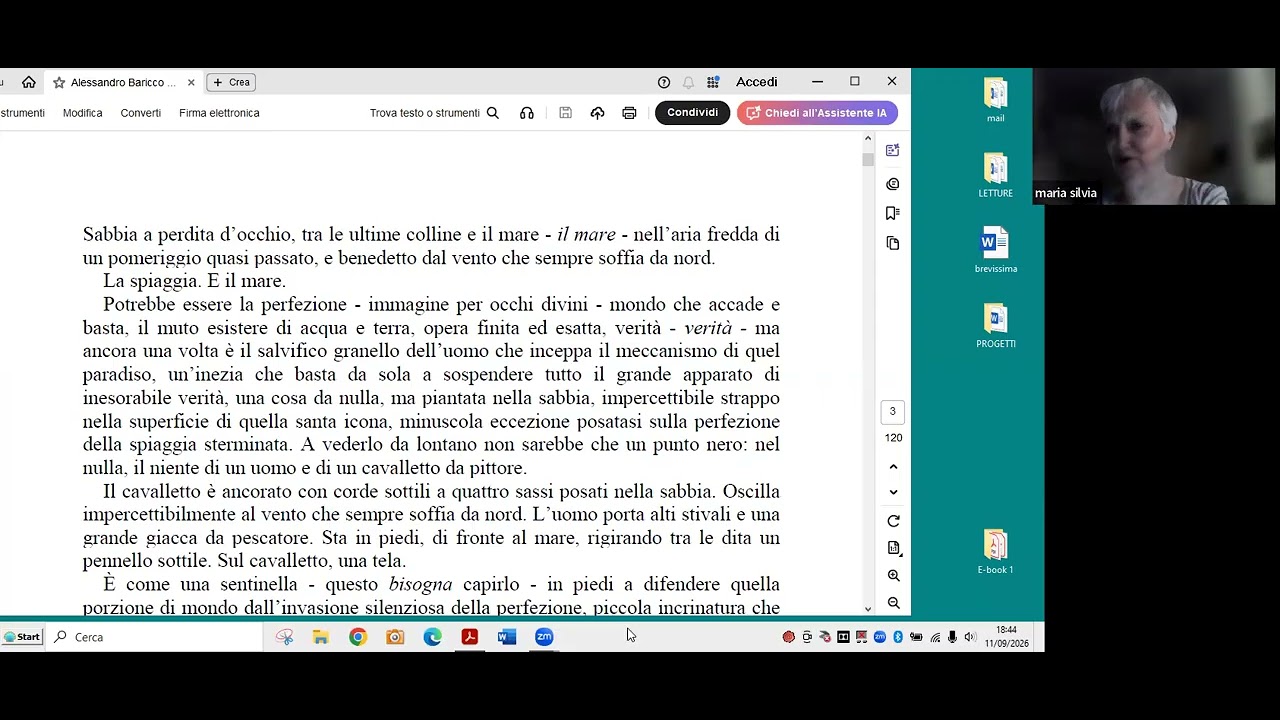
Task: Open the bookmarks panel in right rail
Action: 893,213
